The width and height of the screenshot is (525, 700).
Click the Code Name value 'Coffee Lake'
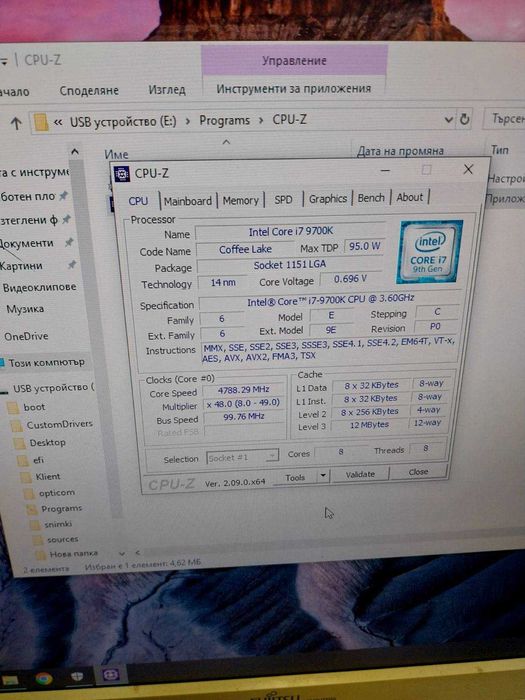(x=245, y=249)
